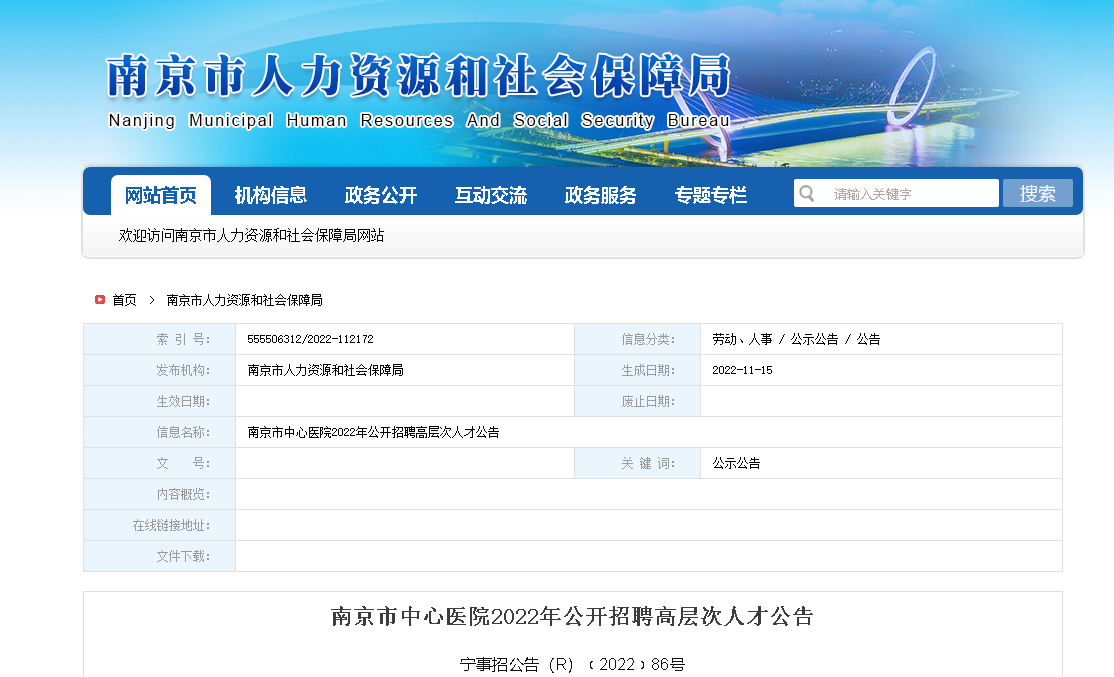Click the red home icon in breadcrumb

tap(100, 300)
